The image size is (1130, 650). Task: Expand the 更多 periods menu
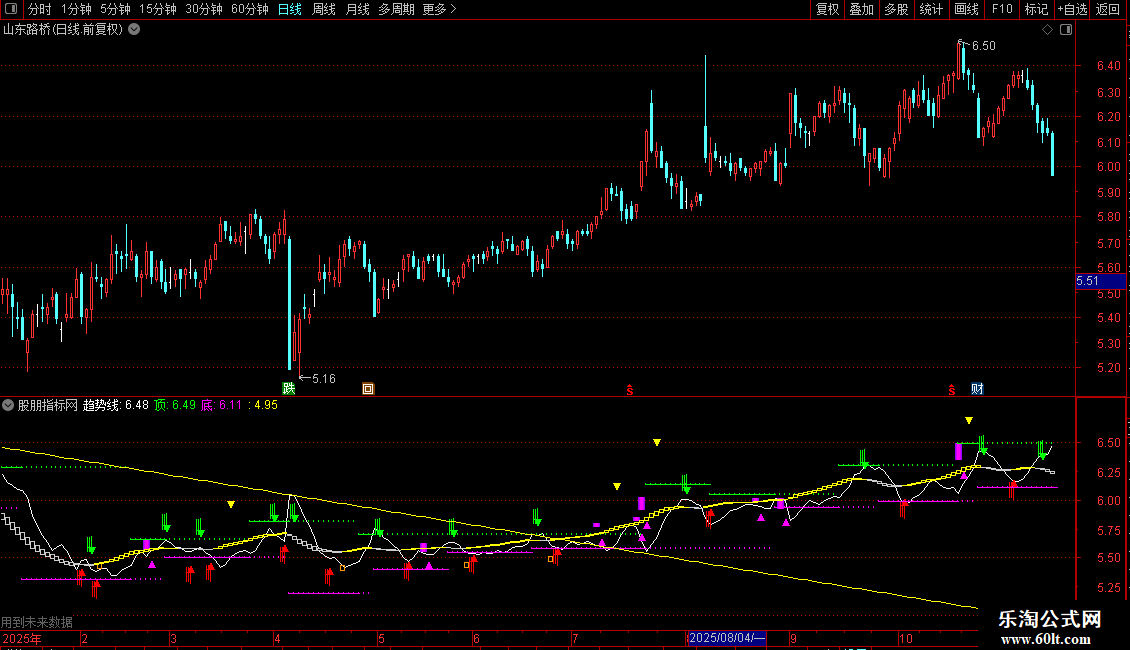(x=440, y=9)
